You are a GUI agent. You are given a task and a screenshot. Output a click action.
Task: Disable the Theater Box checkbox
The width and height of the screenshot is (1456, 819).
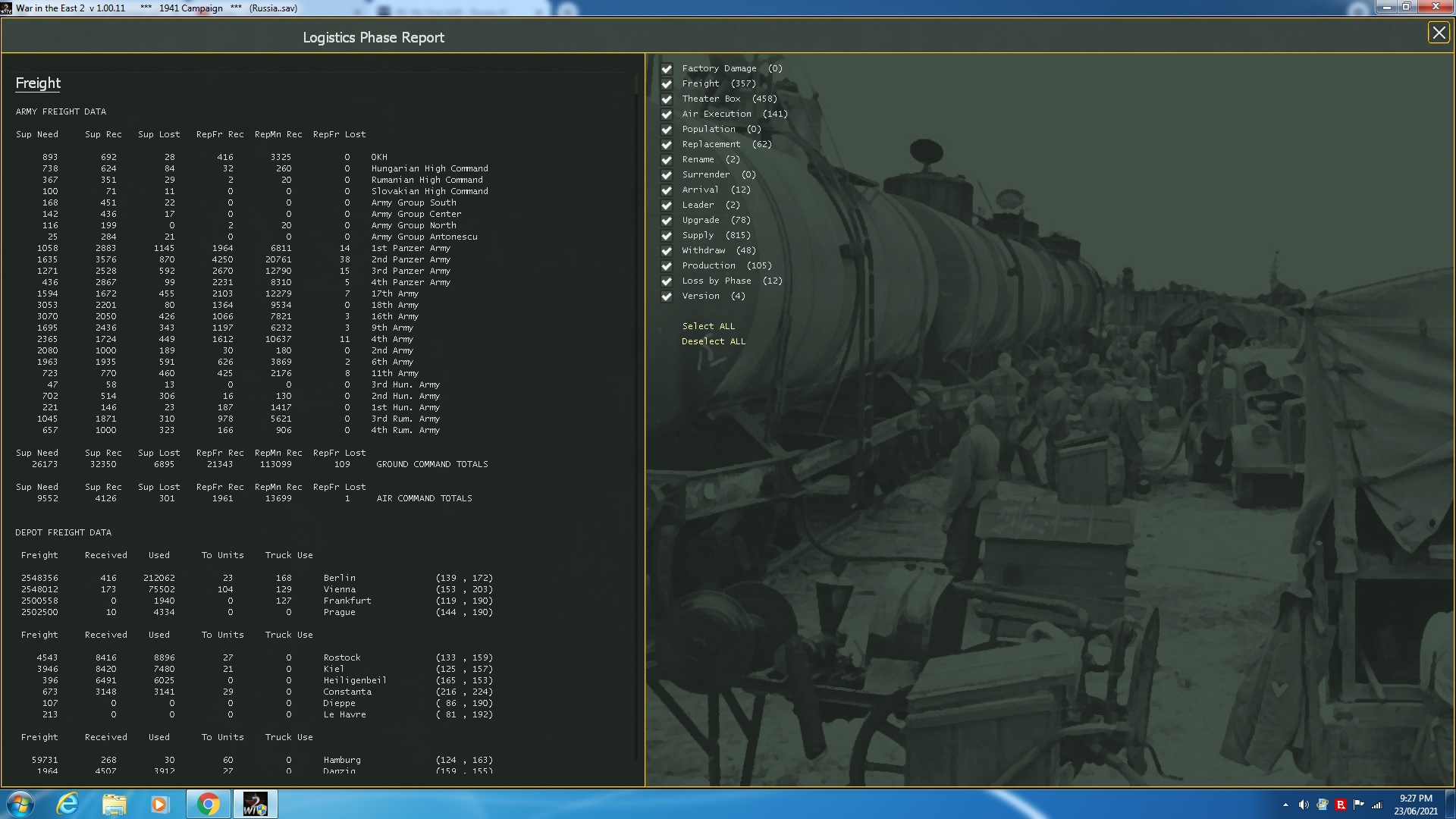coord(667,99)
